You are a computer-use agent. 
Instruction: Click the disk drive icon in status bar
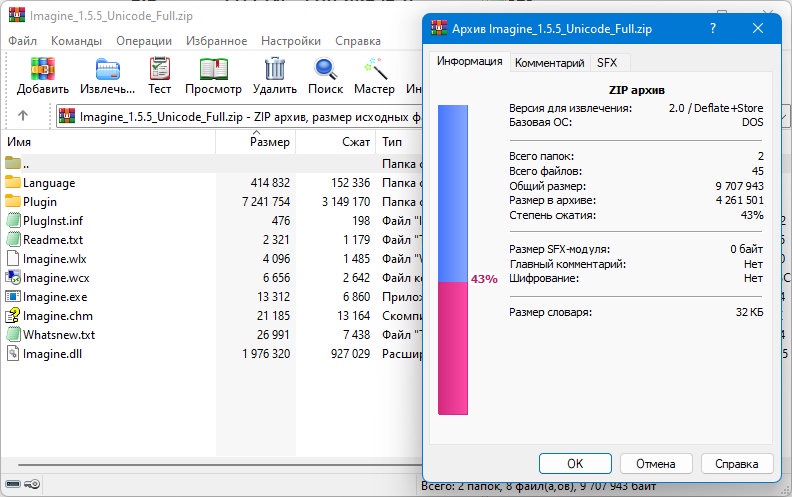click(13, 484)
